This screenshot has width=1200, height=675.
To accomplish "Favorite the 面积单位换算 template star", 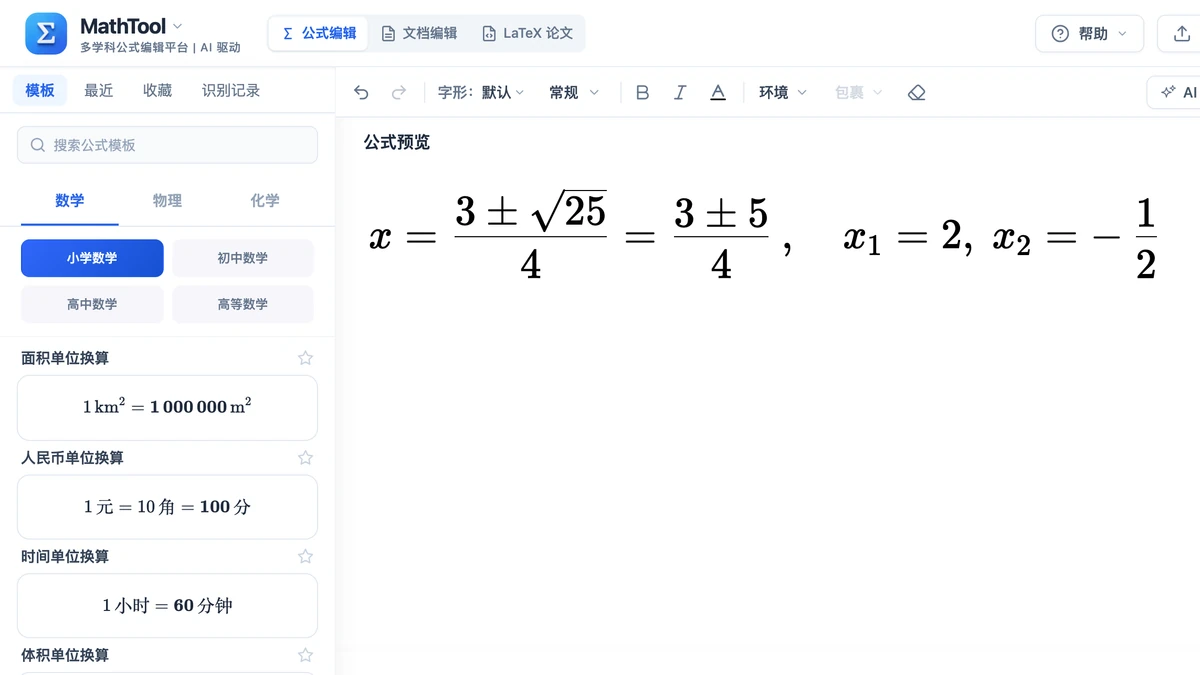I will coord(306,358).
